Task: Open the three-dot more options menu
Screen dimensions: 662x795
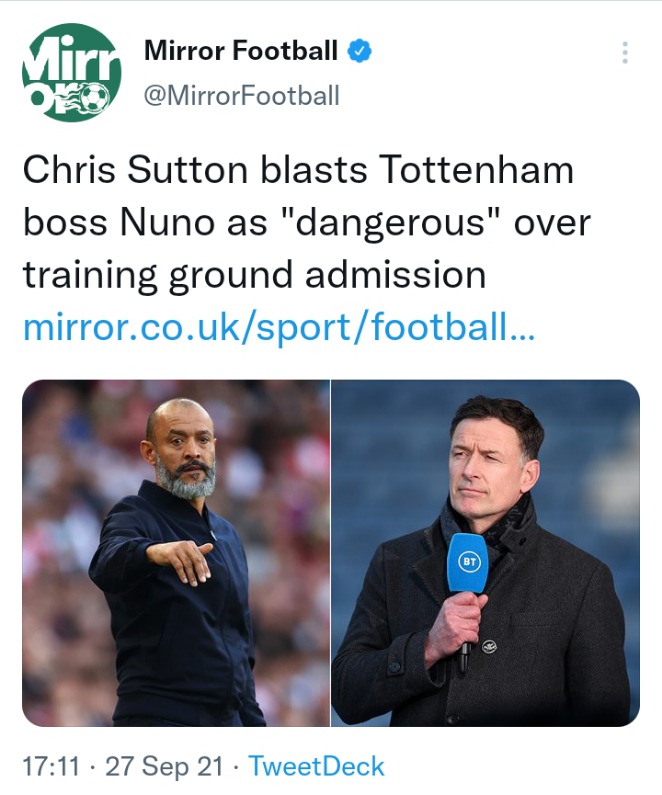Action: point(625,52)
